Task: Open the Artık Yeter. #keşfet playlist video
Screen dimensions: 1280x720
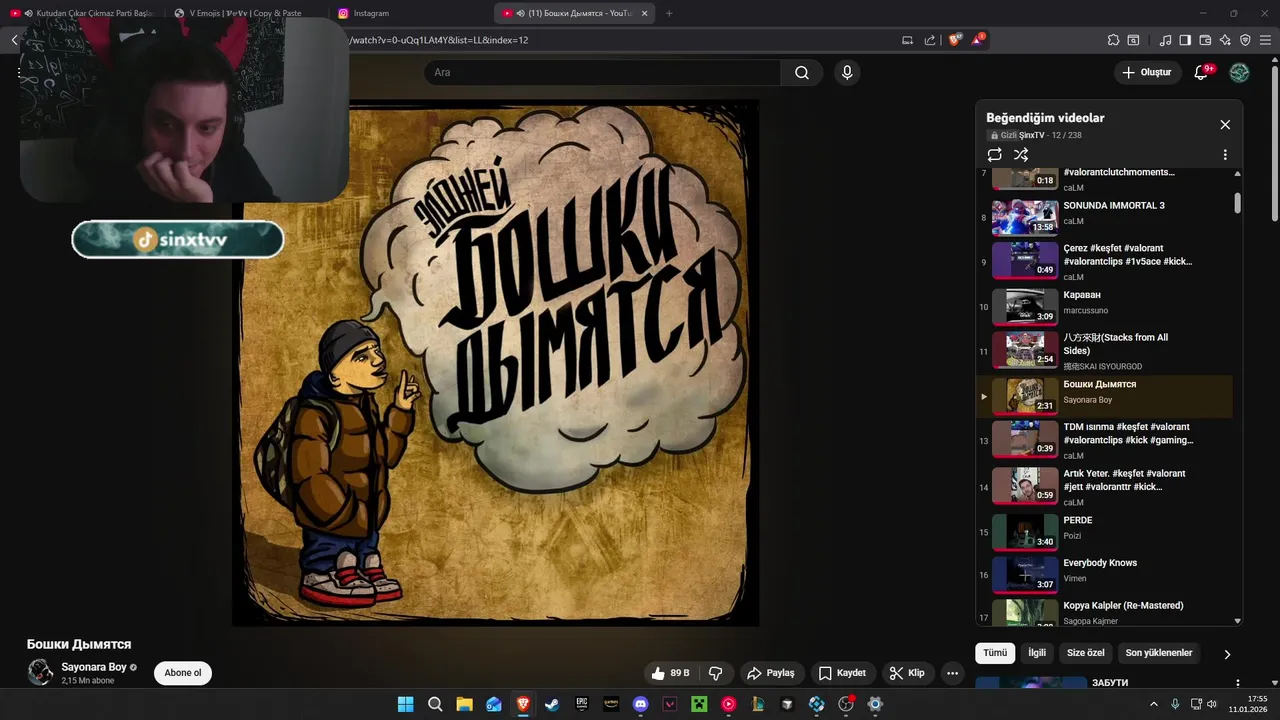Action: (1104, 487)
